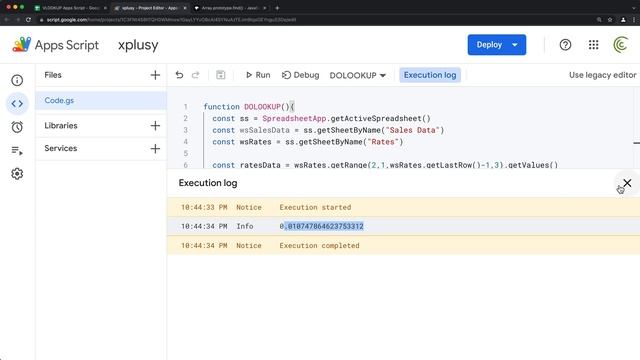Click the Redo arrow in toolbar
640x360 pixels.
tap(196, 75)
